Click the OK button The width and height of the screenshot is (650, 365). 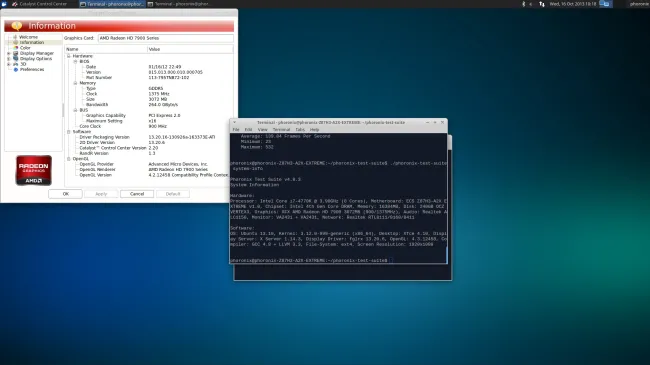coord(65,194)
